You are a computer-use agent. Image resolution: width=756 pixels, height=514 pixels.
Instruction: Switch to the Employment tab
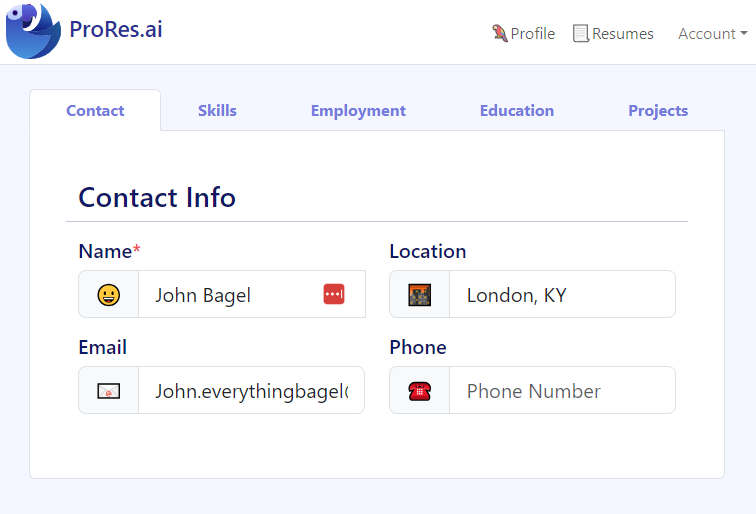[x=358, y=110]
